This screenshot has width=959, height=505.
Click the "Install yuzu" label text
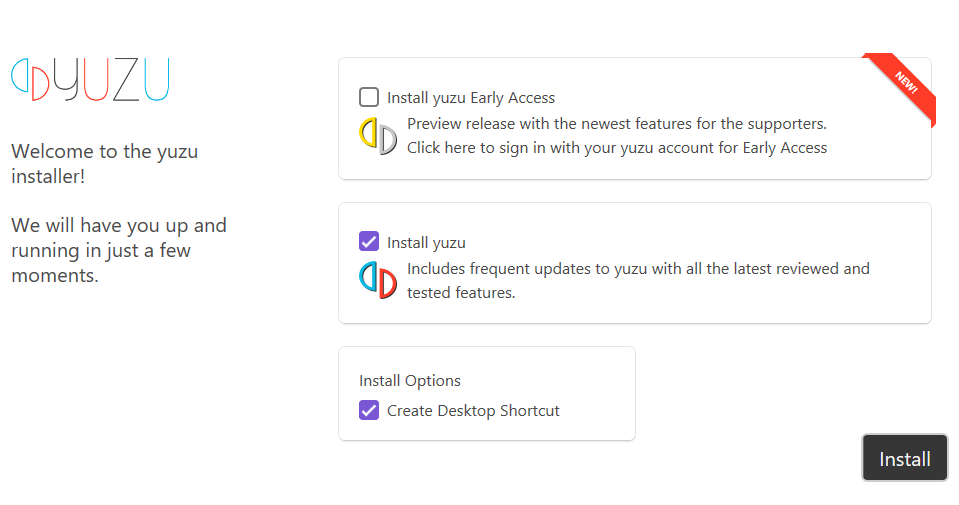[426, 242]
